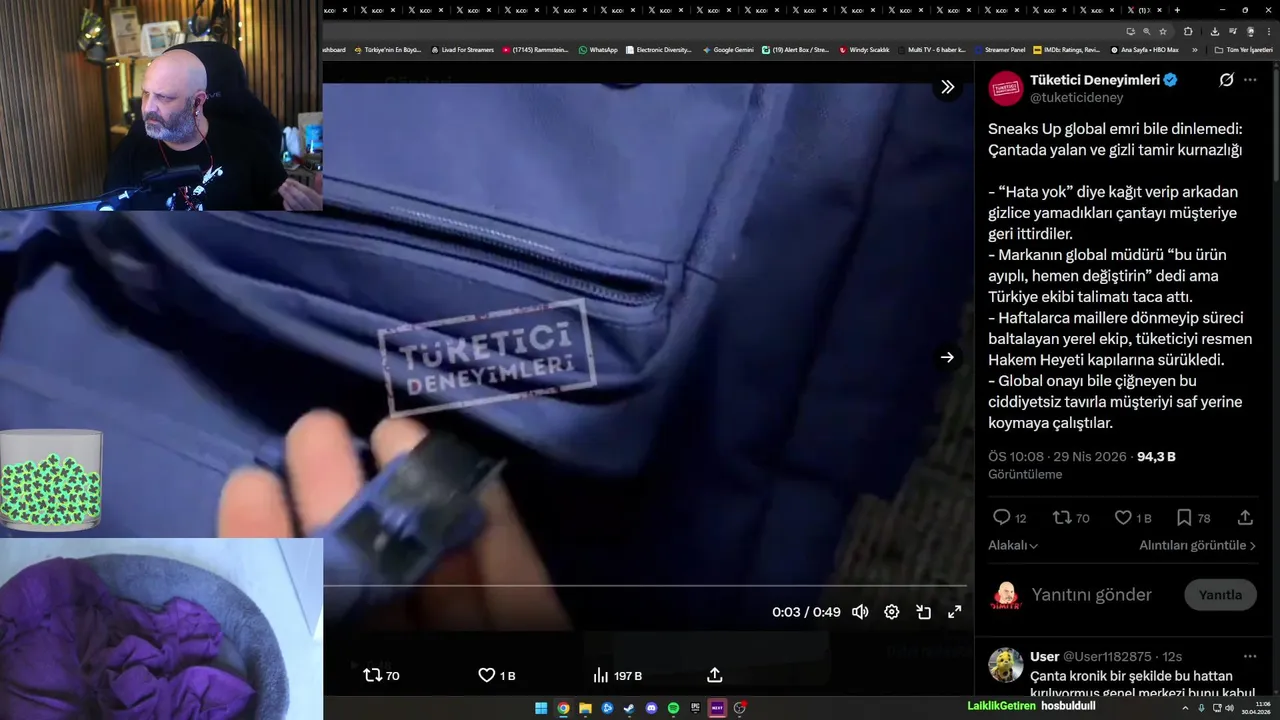Screen dimensions: 1280x720
Task: Open Streamer Panel bookmark
Action: [x=1000, y=49]
